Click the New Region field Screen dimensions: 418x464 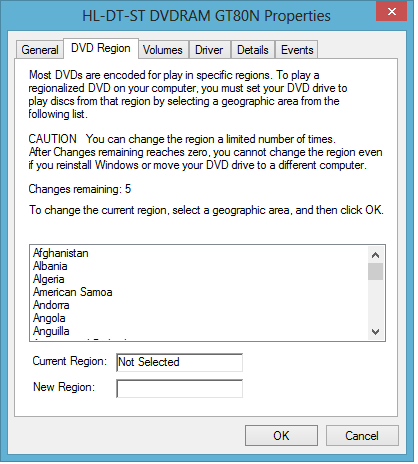coord(179,389)
